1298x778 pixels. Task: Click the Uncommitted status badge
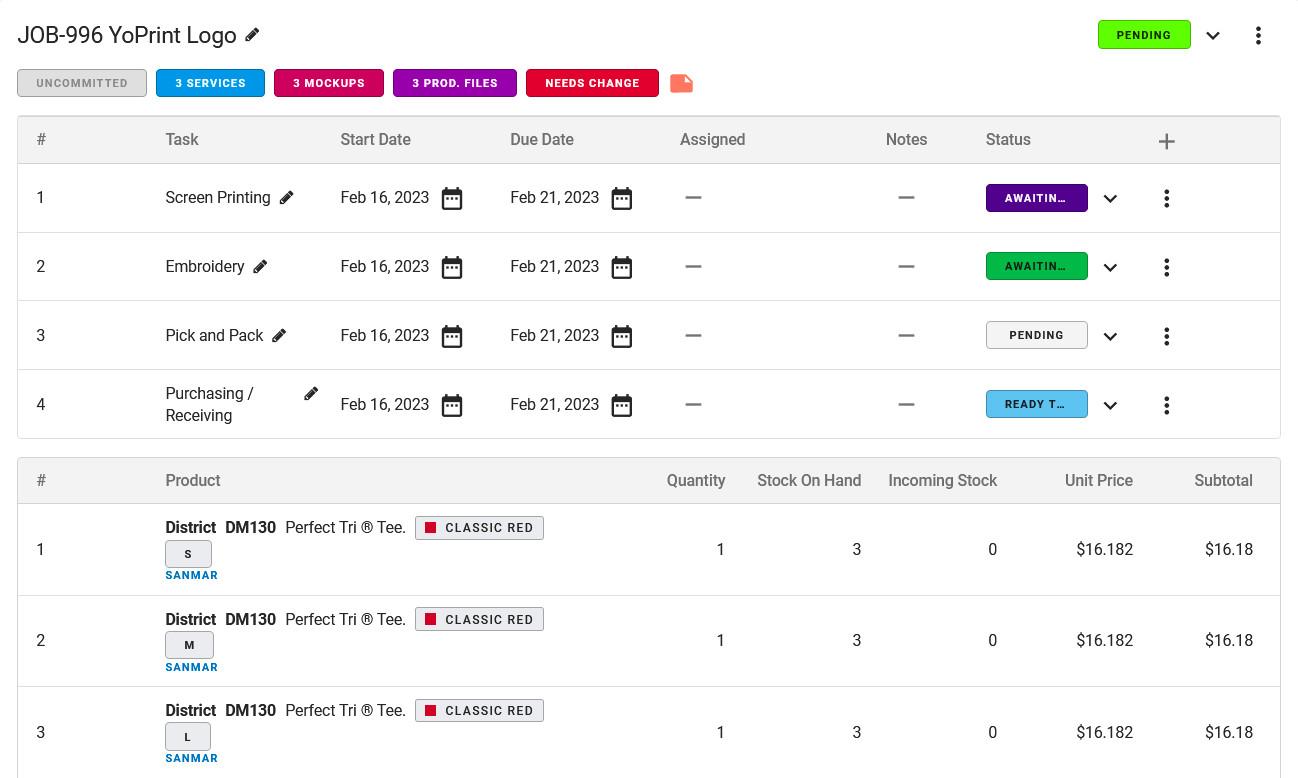pos(82,83)
